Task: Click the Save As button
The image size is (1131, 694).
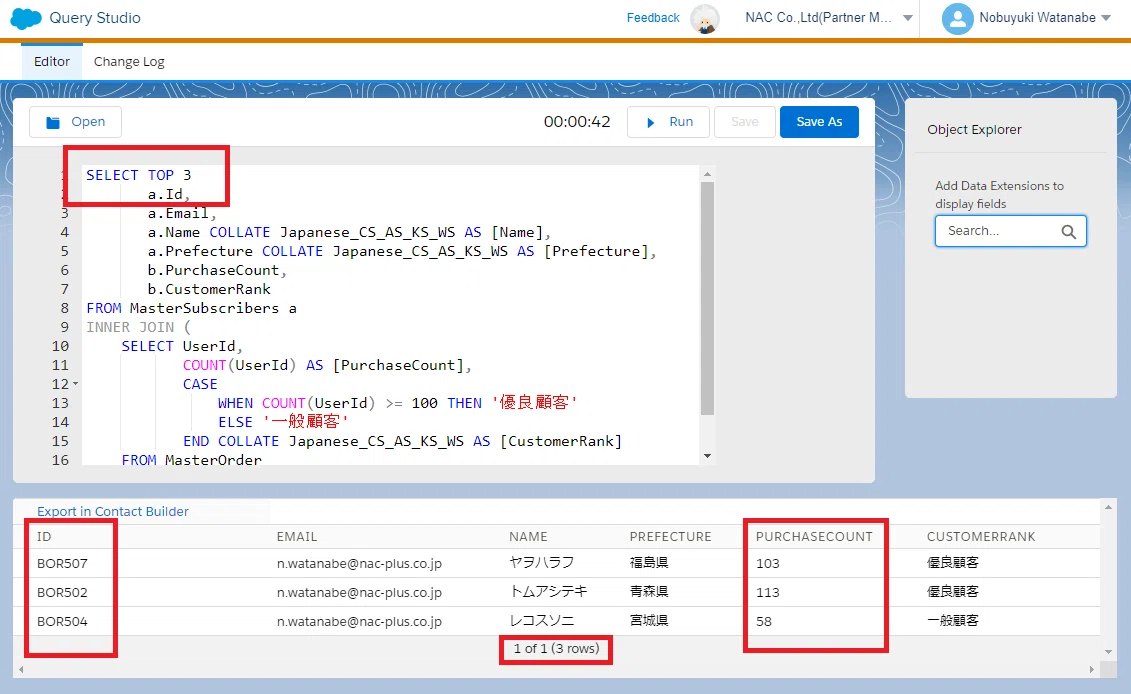Action: coord(819,122)
